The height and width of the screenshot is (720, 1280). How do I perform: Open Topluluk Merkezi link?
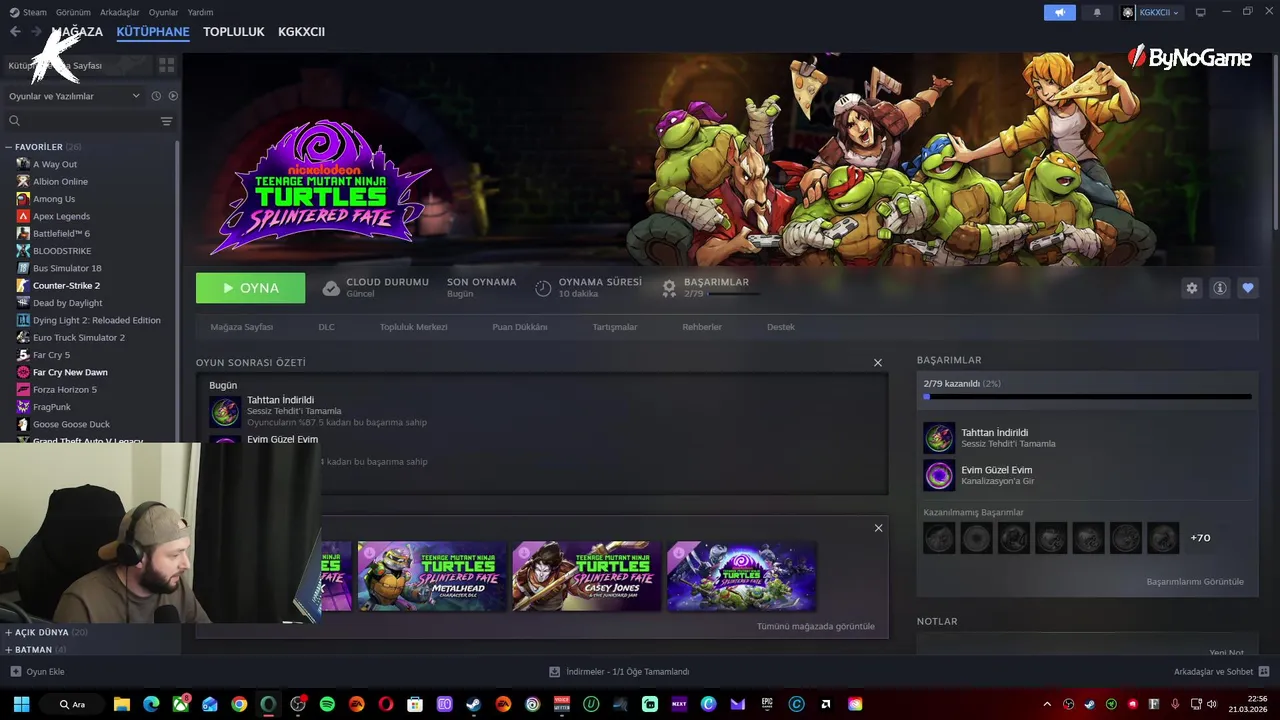point(413,327)
